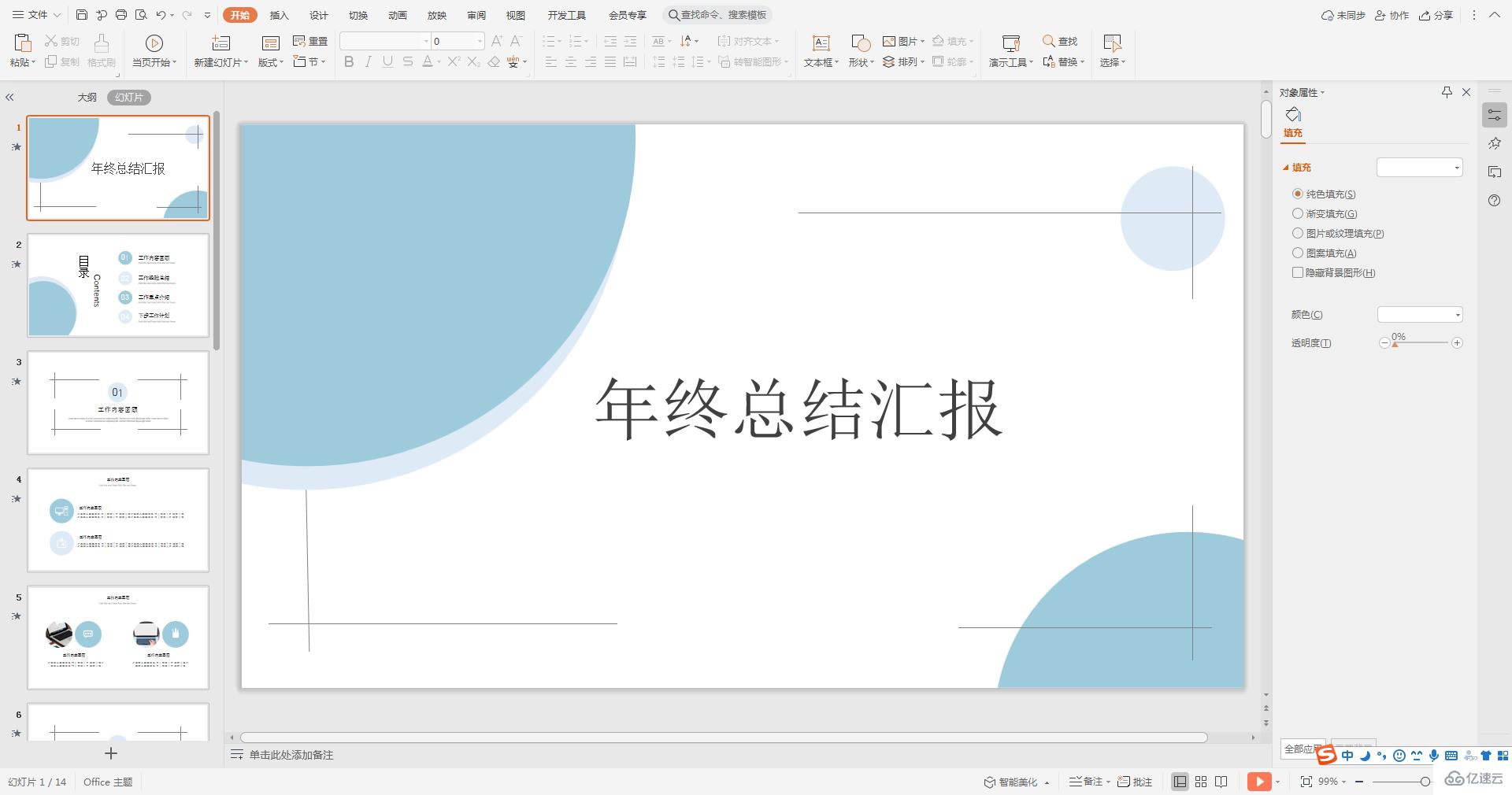Click the Sogou input method tray icon
The width and height of the screenshot is (1512, 795).
point(1326,756)
